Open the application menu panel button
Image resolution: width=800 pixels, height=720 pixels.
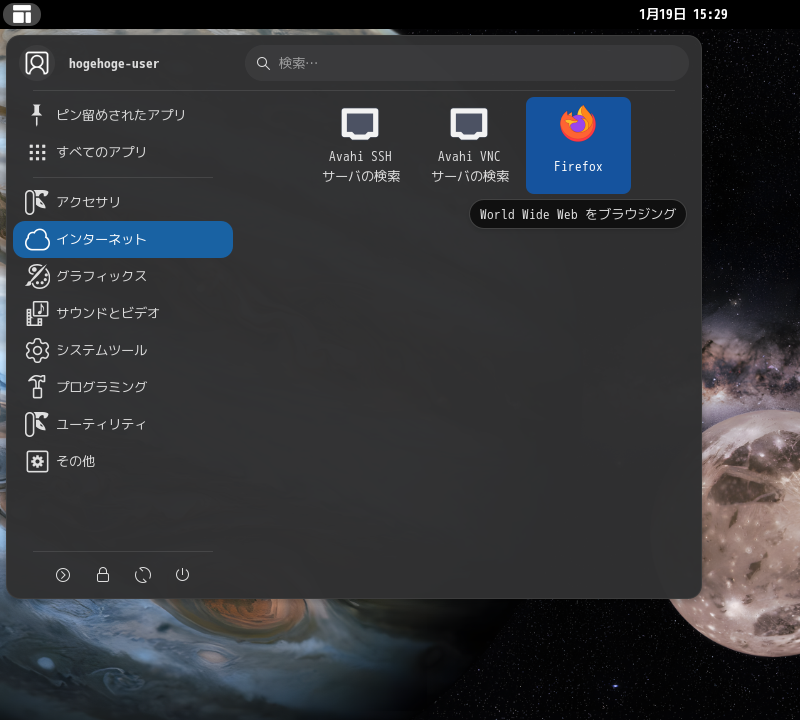[x=22, y=14]
